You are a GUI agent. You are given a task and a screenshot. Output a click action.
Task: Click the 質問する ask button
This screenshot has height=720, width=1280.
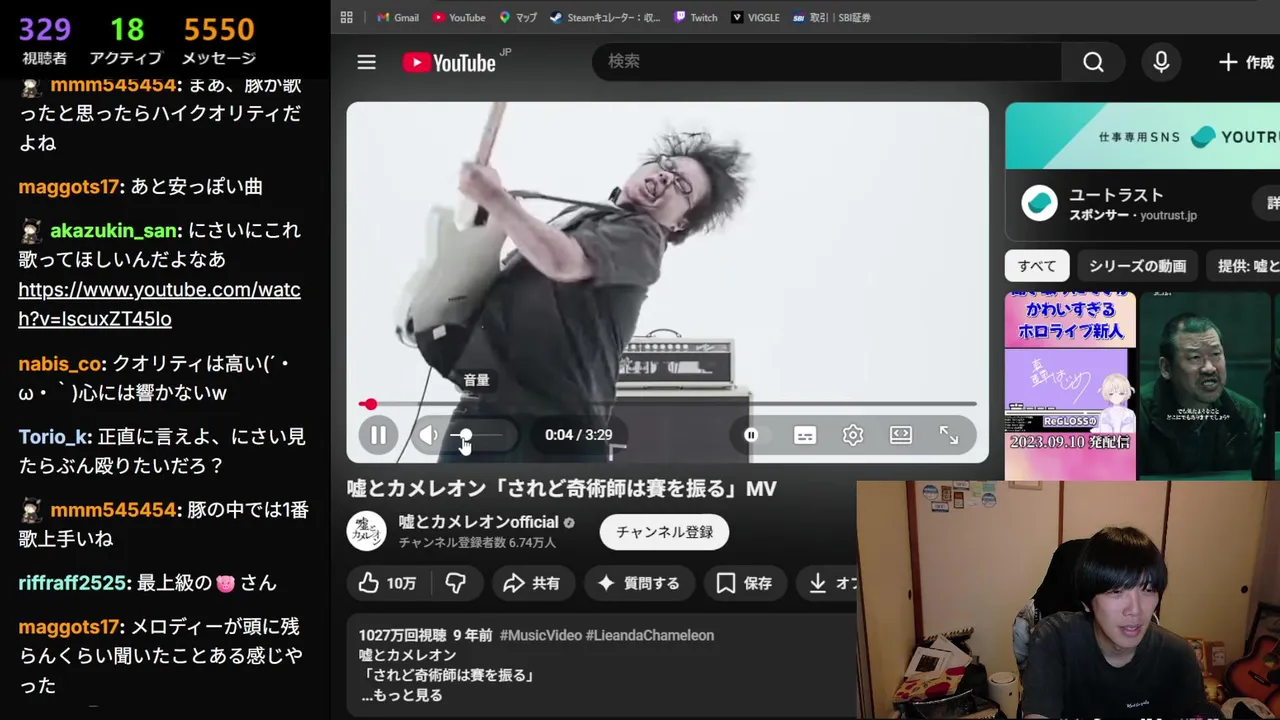click(x=638, y=583)
